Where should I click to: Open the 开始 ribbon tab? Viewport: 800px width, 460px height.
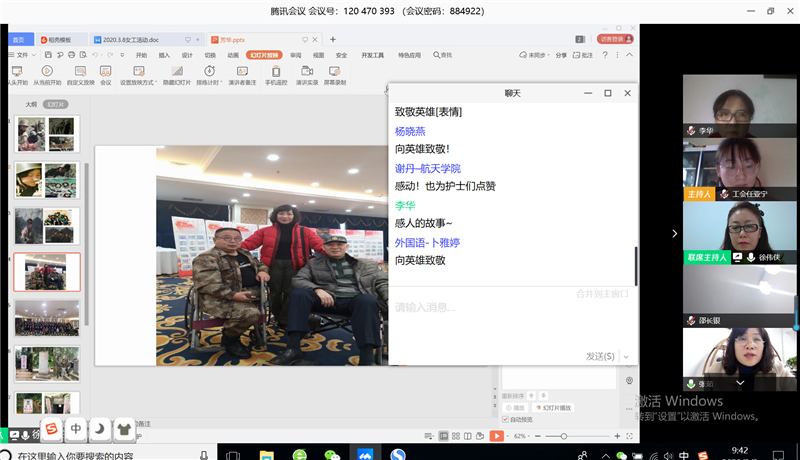click(x=141, y=55)
